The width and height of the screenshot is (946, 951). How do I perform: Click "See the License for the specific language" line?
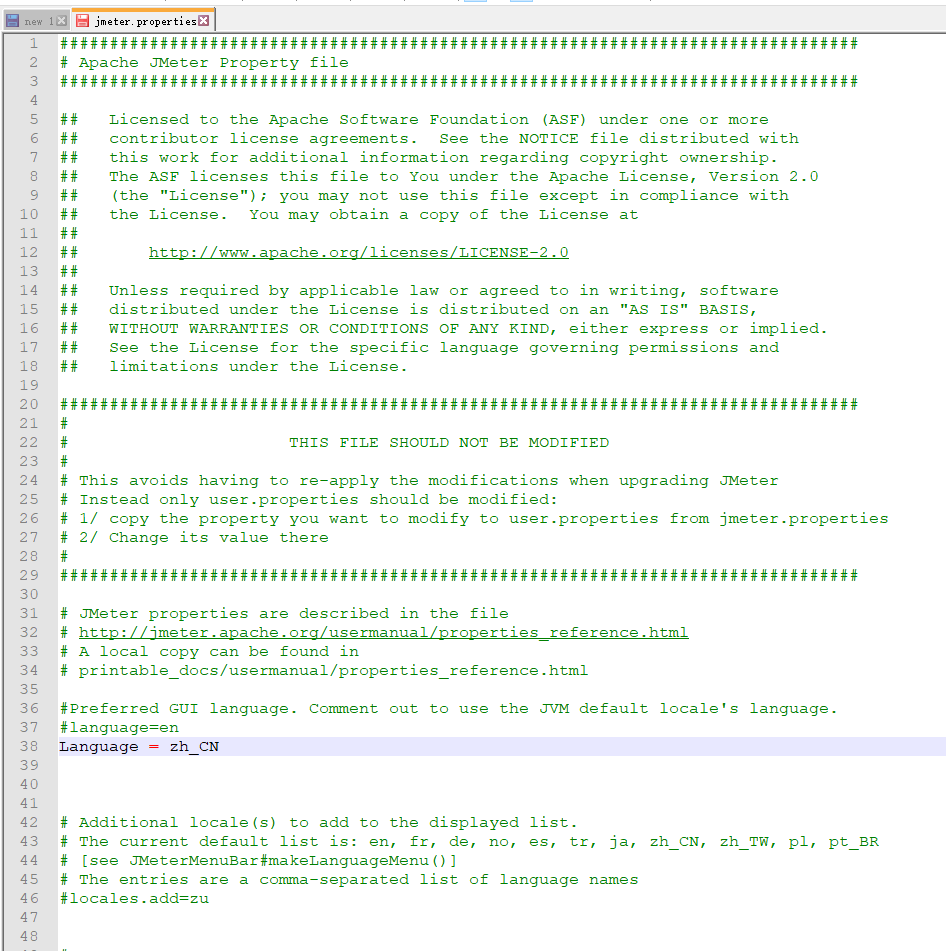pyautogui.click(x=444, y=348)
